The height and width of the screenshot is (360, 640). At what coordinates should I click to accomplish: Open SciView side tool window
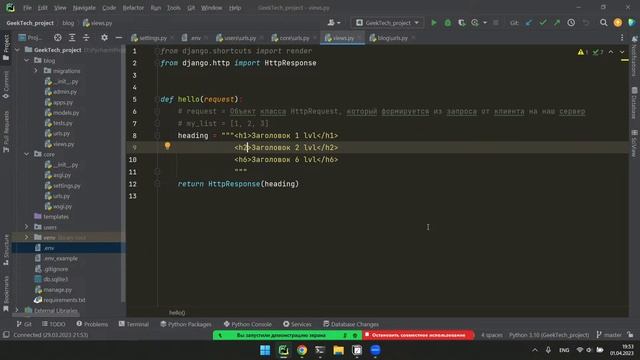[x=634, y=143]
